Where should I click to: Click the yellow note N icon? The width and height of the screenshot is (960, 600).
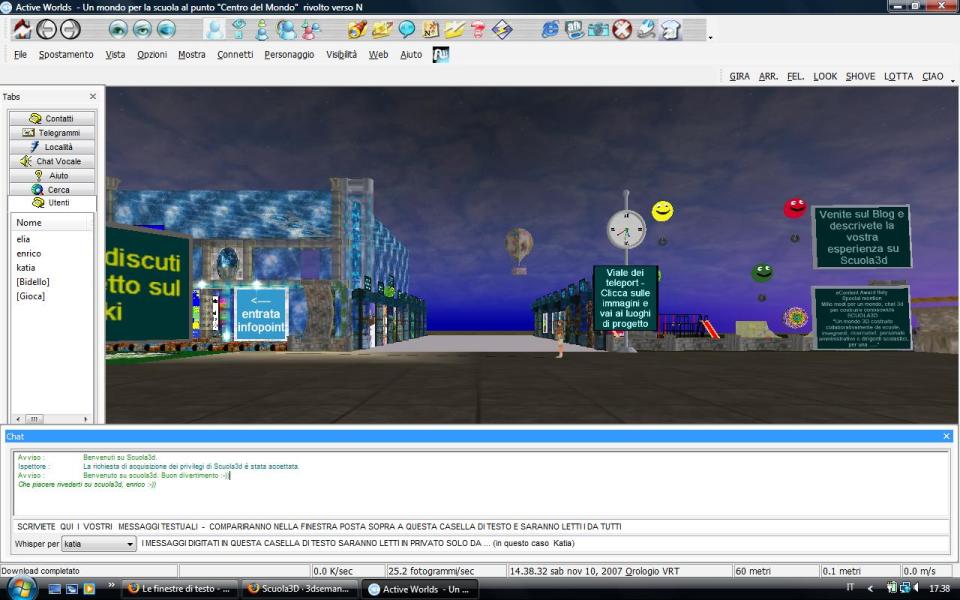coord(430,29)
